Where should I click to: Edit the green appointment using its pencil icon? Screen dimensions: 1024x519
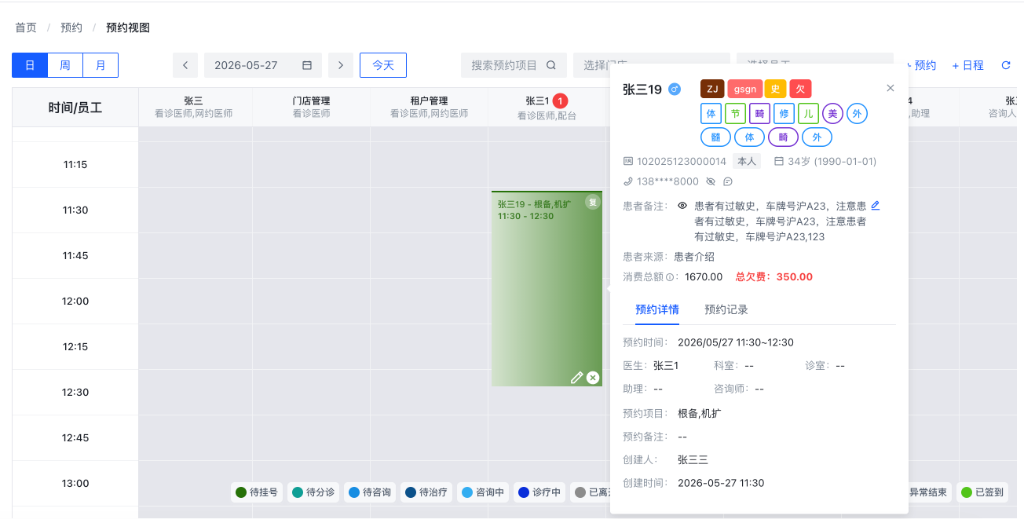(577, 377)
